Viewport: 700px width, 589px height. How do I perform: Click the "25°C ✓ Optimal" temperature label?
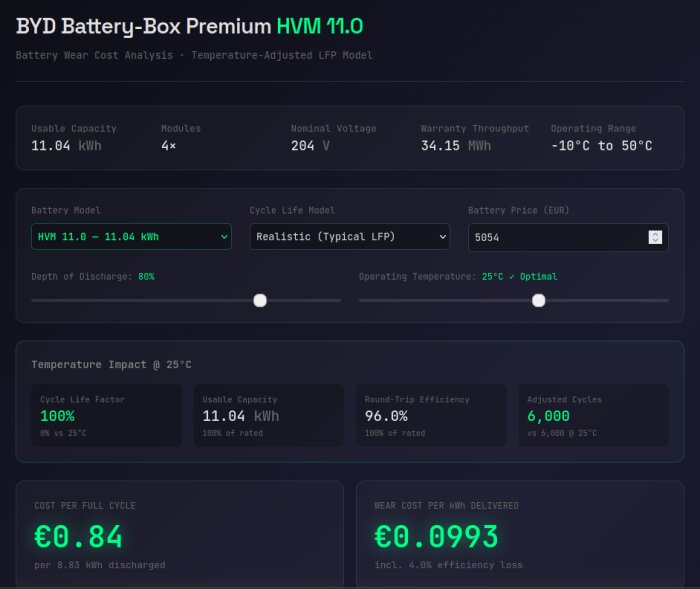[x=519, y=276]
